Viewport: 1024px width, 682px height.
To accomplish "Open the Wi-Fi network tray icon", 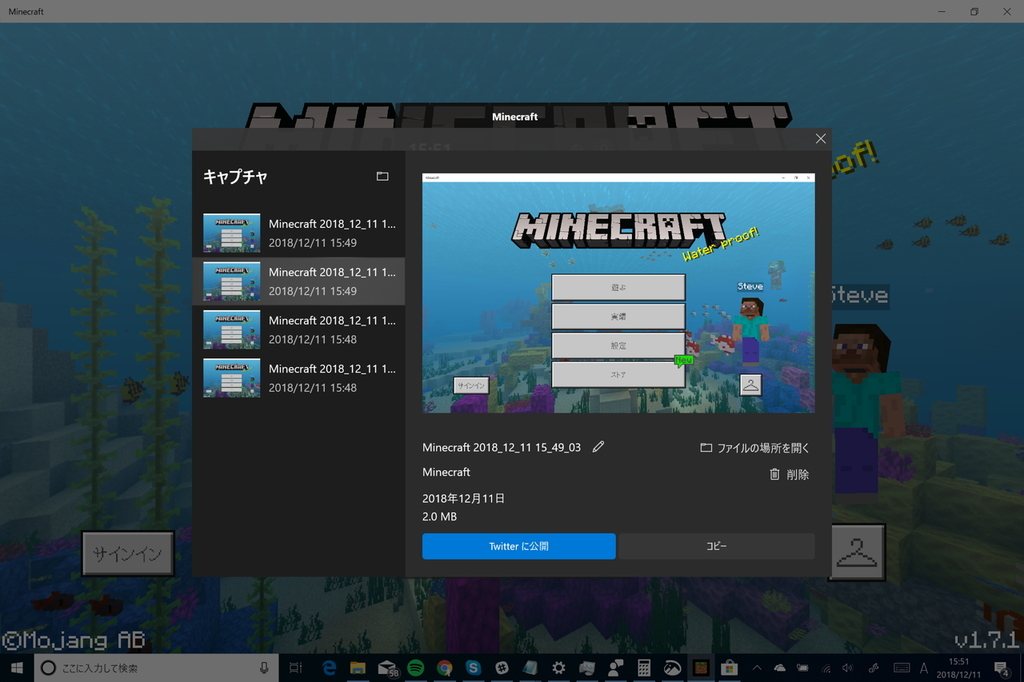I will 826,668.
